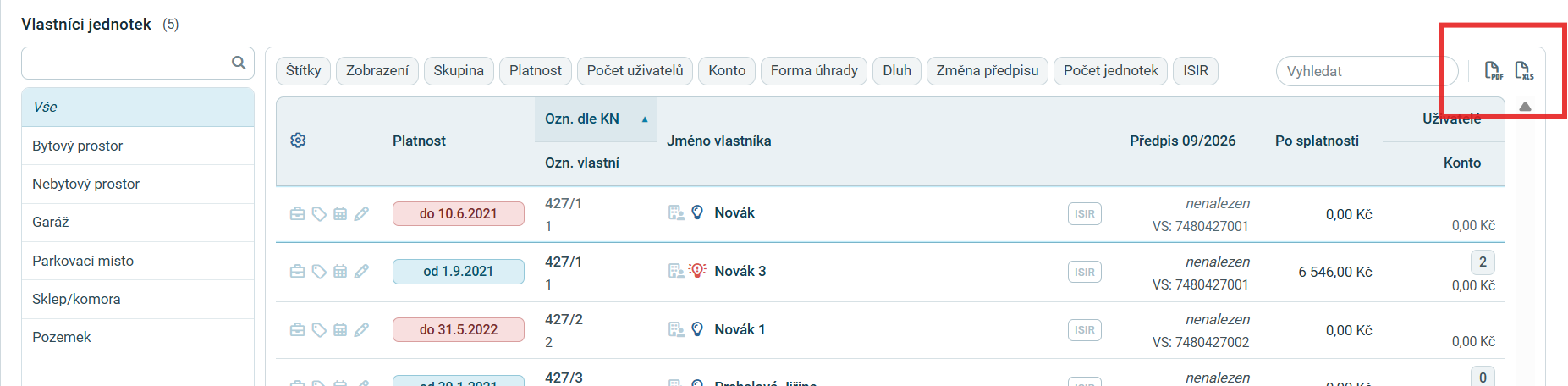Viewport: 1568px width, 386px height.
Task: Open user count badge 2 for Novák 3
Action: [1483, 262]
